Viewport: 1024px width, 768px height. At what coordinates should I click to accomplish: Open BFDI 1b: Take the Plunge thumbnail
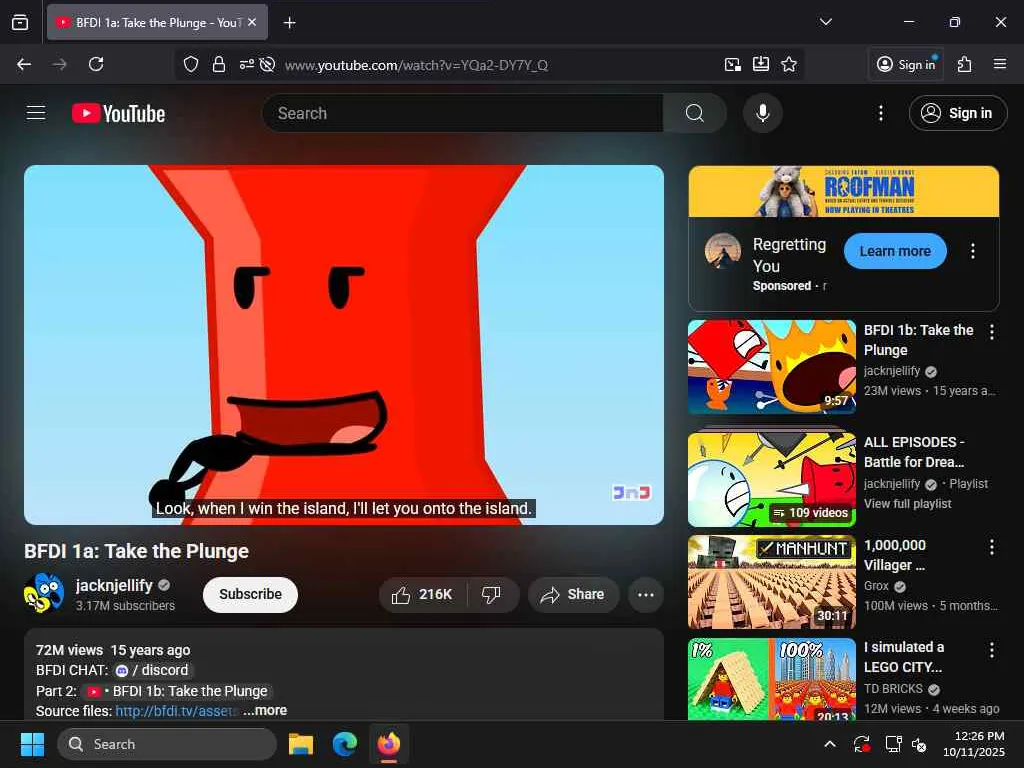point(771,367)
